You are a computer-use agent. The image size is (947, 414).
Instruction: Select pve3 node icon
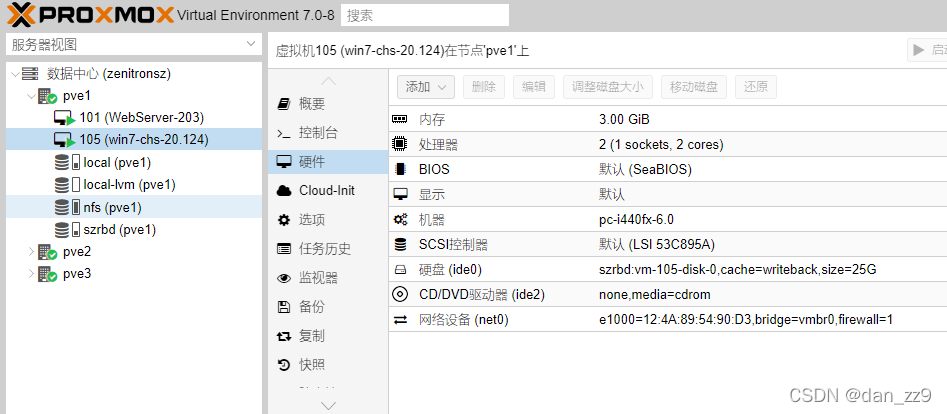pyautogui.click(x=47, y=274)
